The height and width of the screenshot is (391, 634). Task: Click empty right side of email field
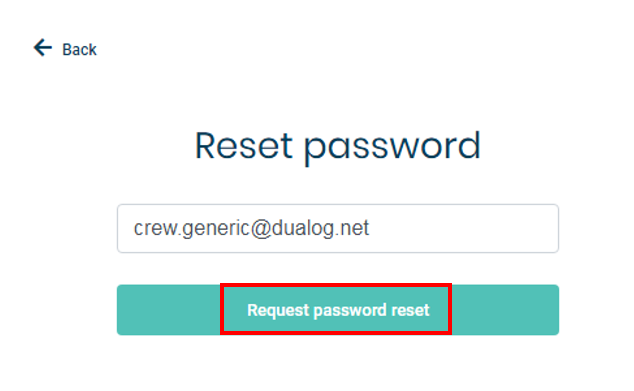tap(465, 228)
